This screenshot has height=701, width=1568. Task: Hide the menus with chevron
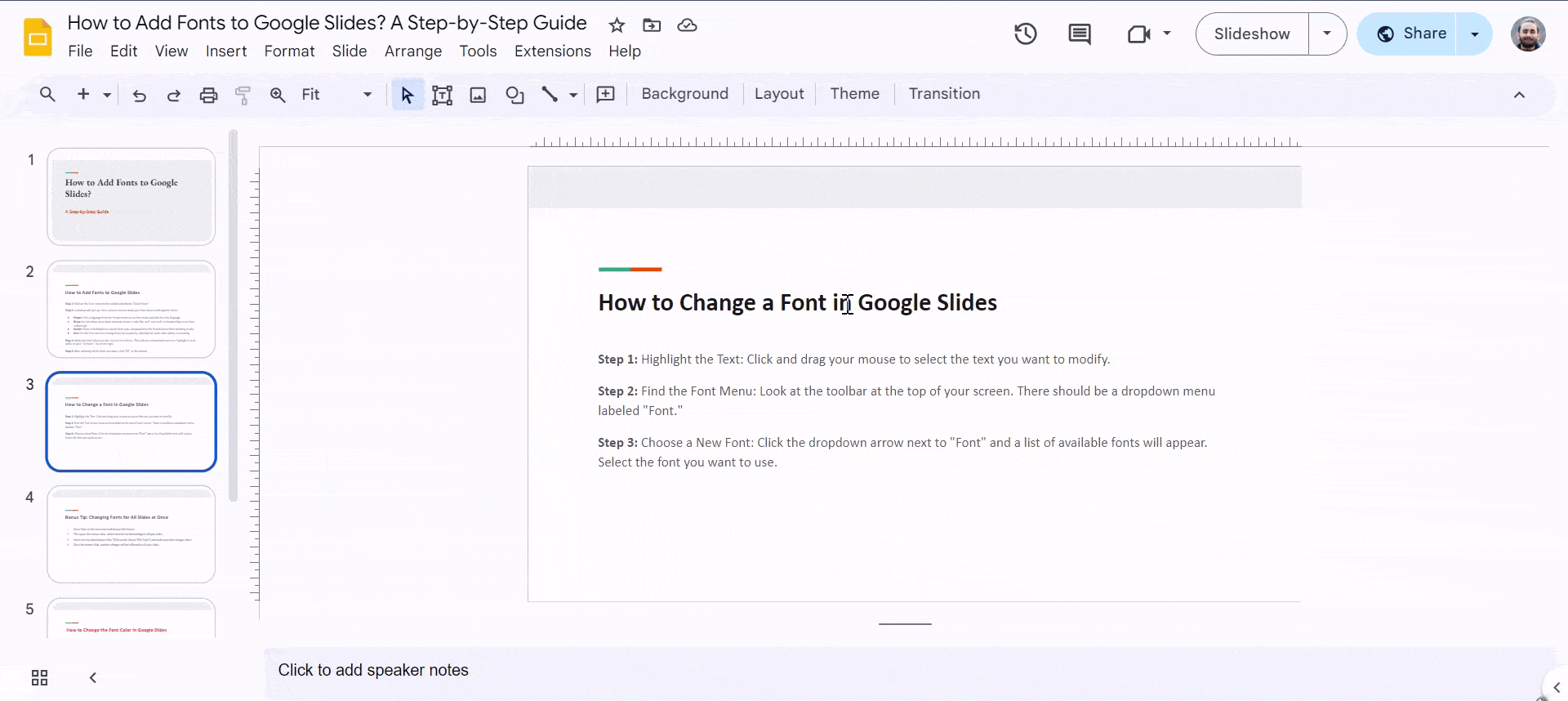point(1519,95)
